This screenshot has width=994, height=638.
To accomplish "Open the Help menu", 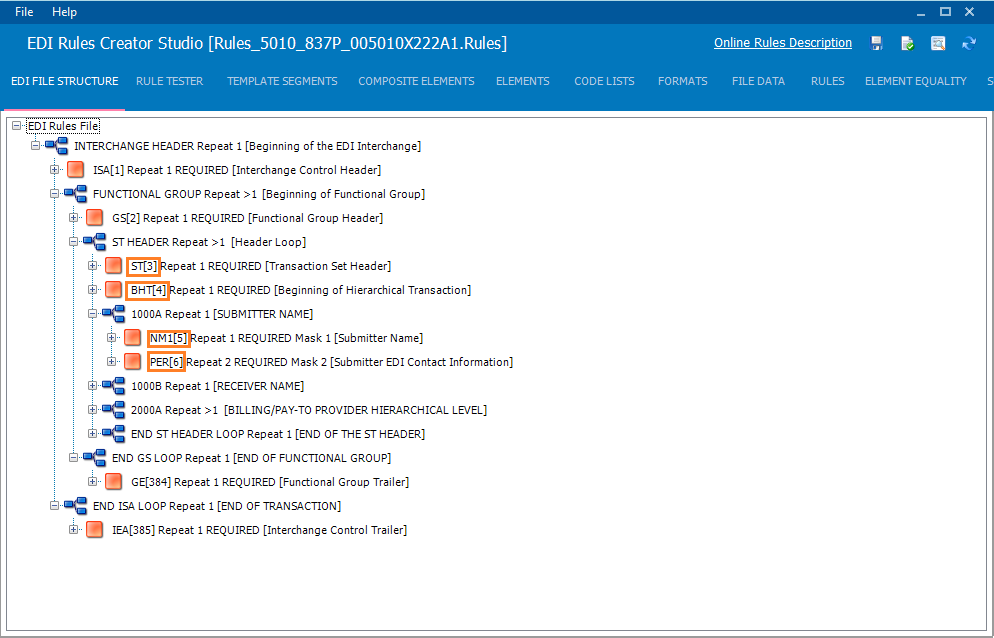I will [x=64, y=12].
